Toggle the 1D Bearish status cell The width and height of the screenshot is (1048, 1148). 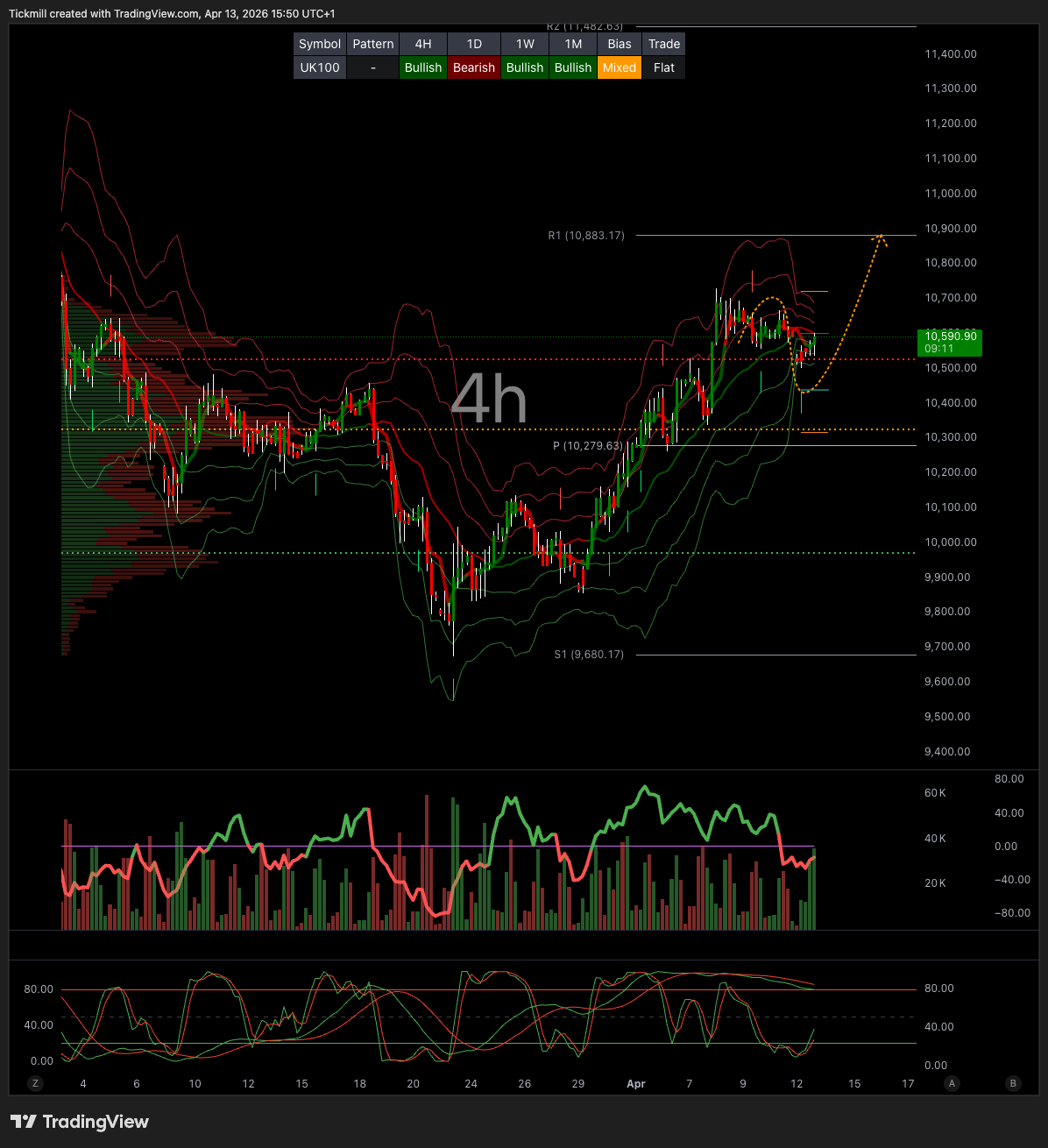474,67
